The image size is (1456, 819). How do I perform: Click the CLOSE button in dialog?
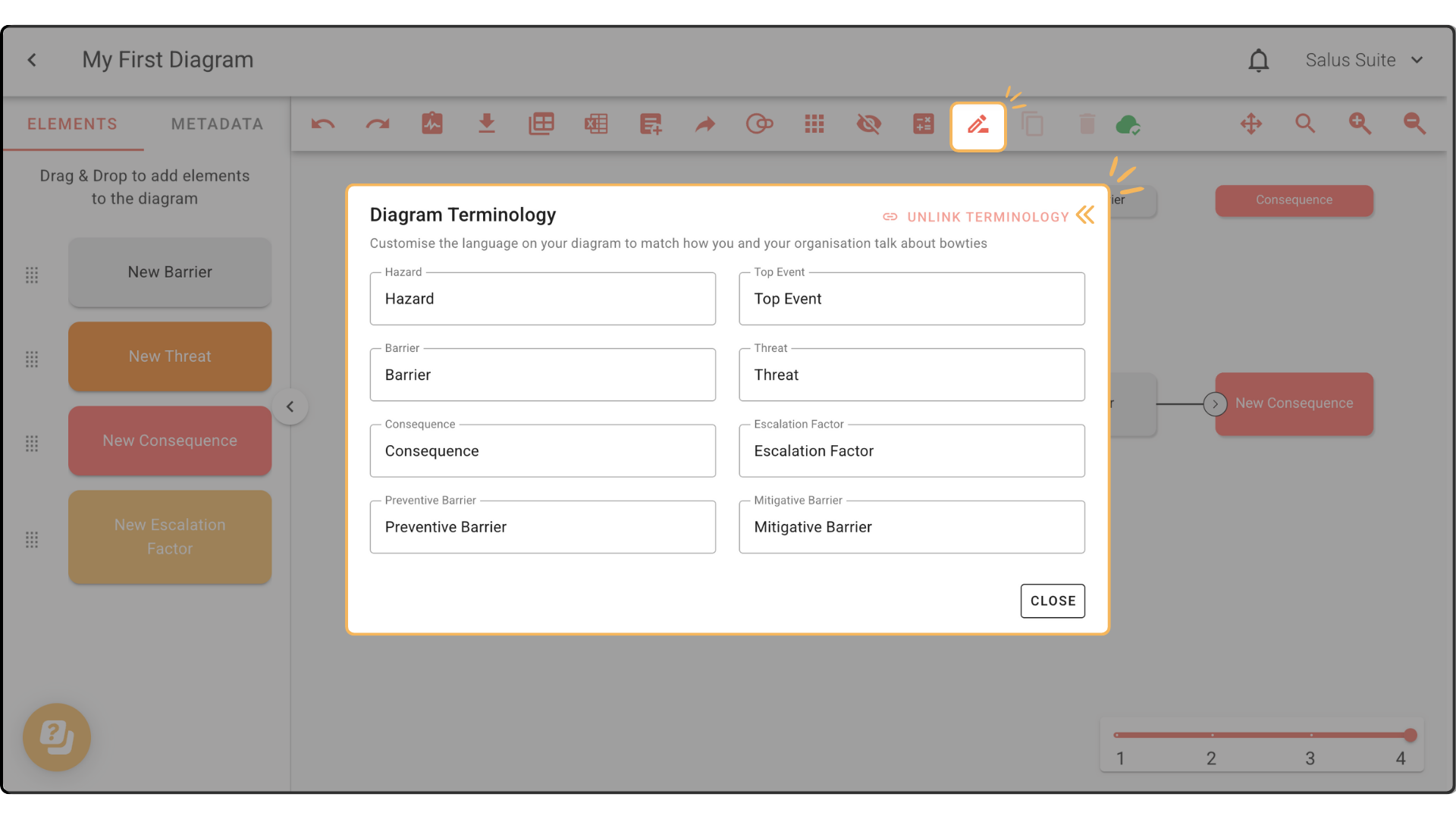[x=1052, y=601]
